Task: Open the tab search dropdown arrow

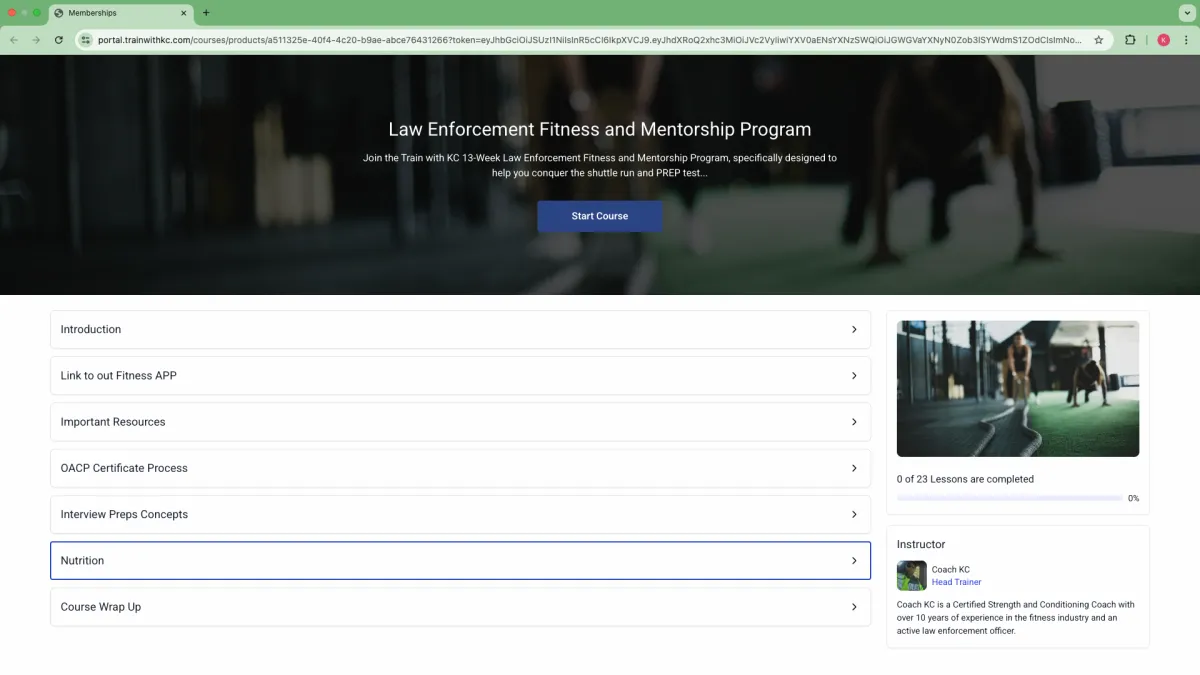Action: coord(1185,13)
